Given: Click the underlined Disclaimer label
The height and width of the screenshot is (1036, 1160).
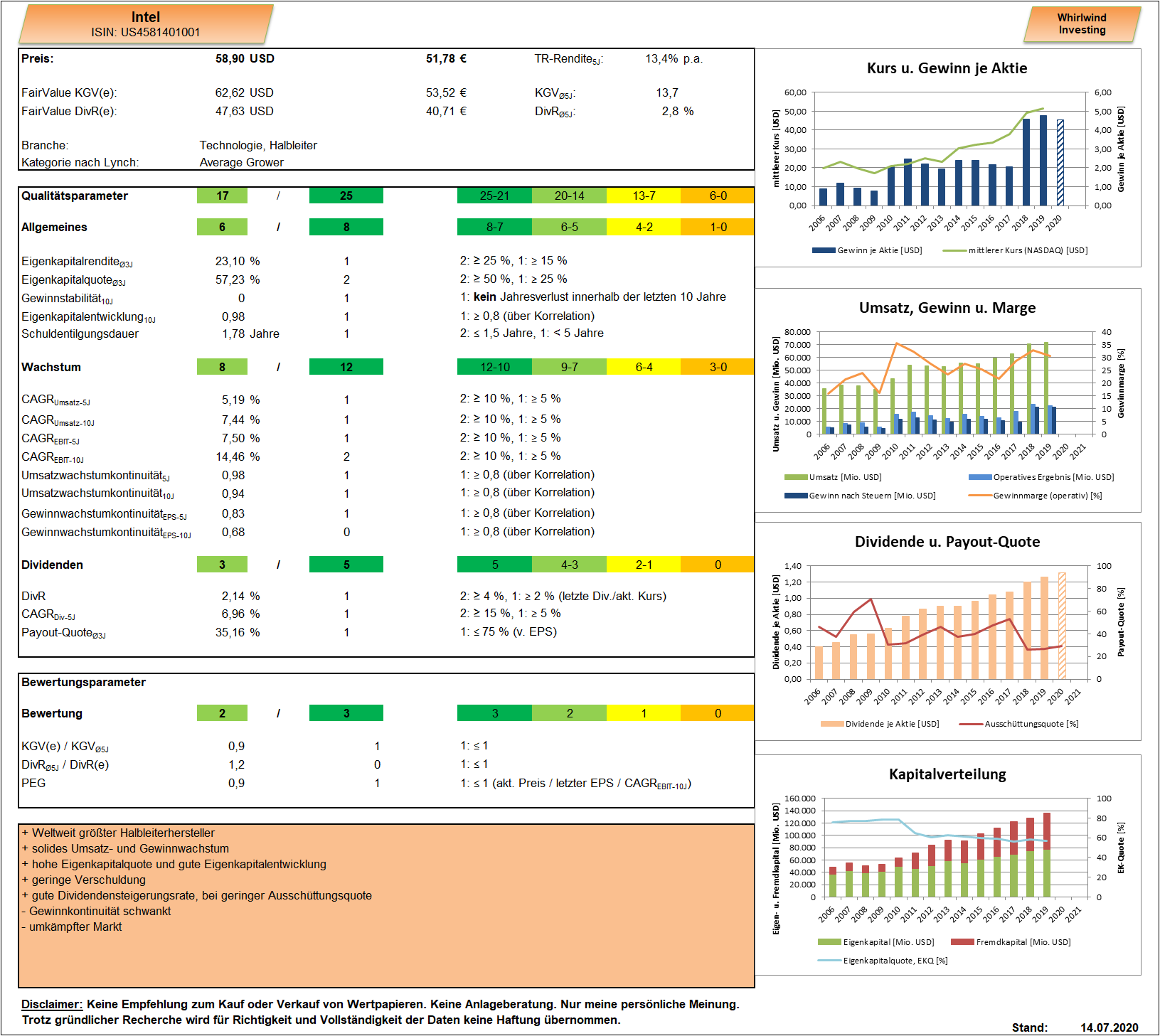Looking at the screenshot, I should [52, 1004].
